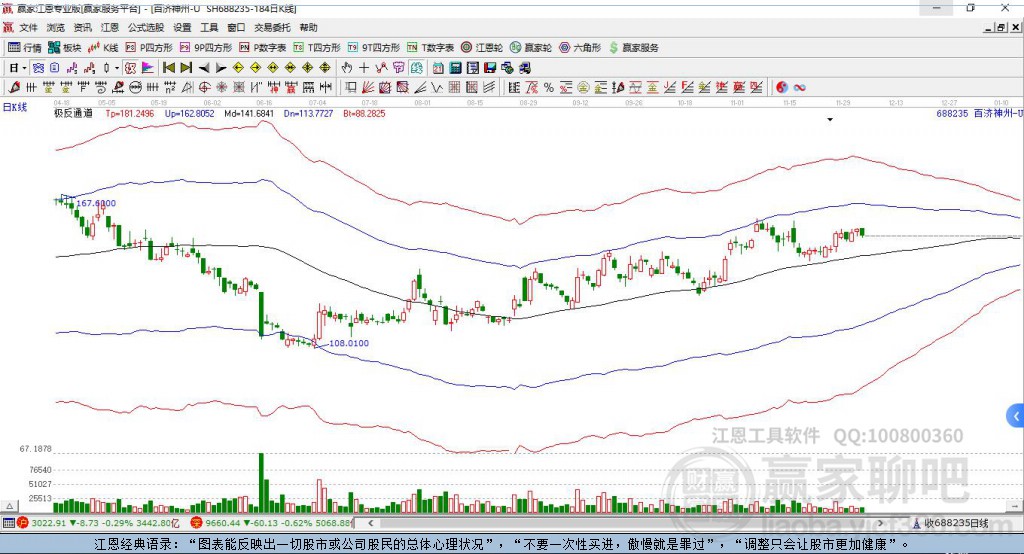Image resolution: width=1024 pixels, height=554 pixels.
Task: Click the first yellow diamond arrow icon
Action: click(238, 68)
